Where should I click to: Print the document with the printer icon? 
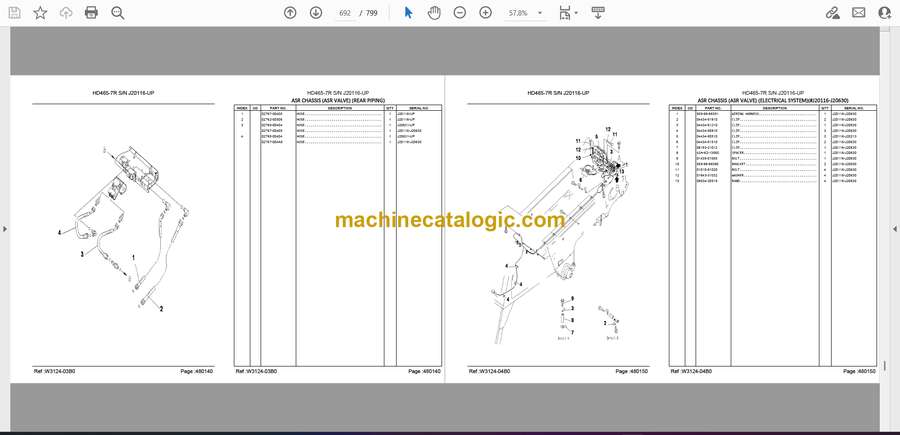tap(91, 13)
